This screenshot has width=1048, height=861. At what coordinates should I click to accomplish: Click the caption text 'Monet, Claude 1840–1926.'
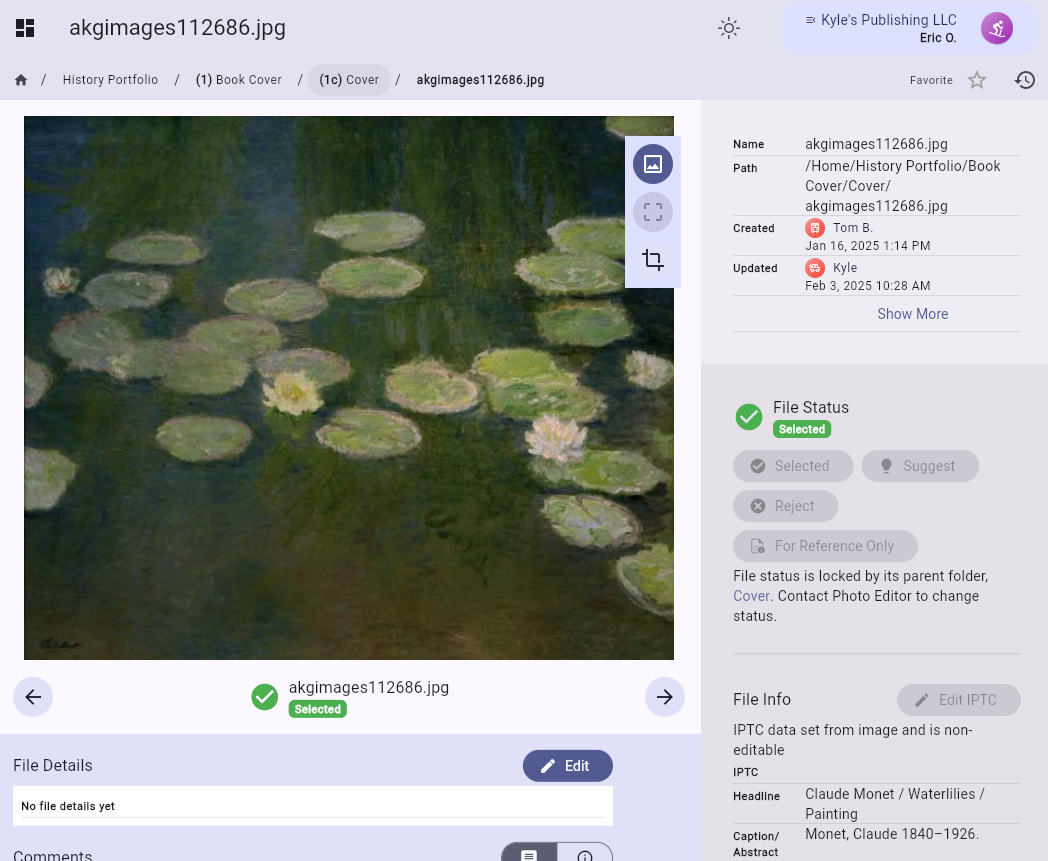[x=892, y=834]
